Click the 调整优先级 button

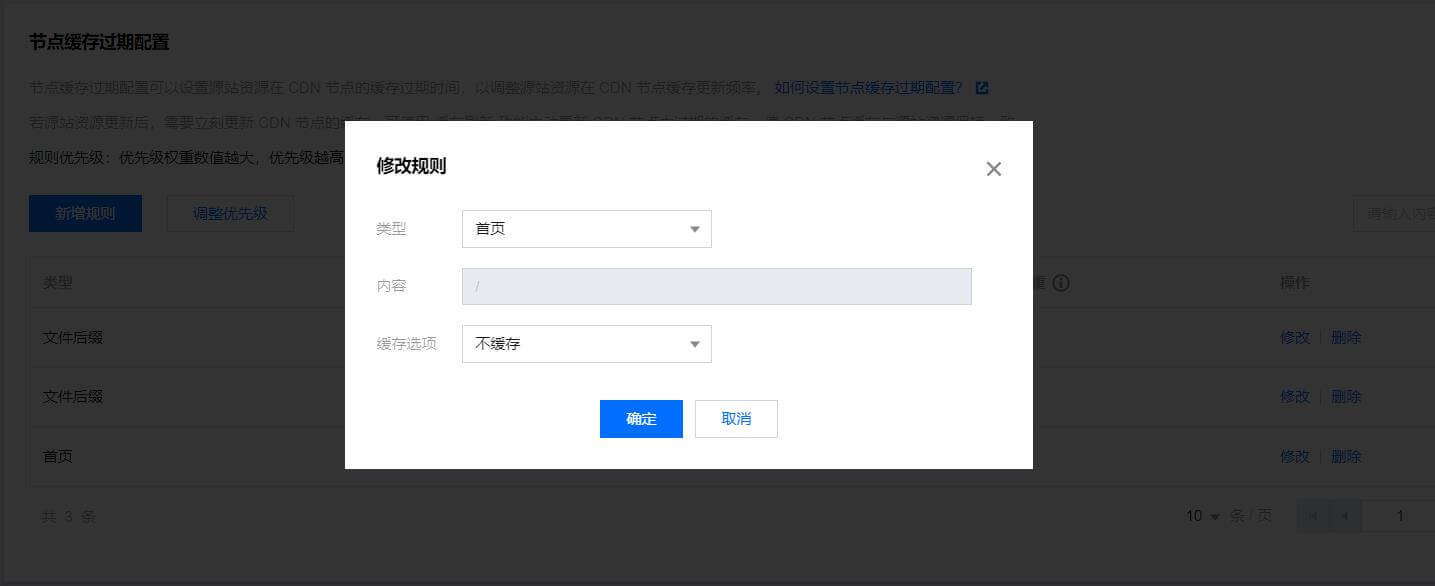coord(230,213)
